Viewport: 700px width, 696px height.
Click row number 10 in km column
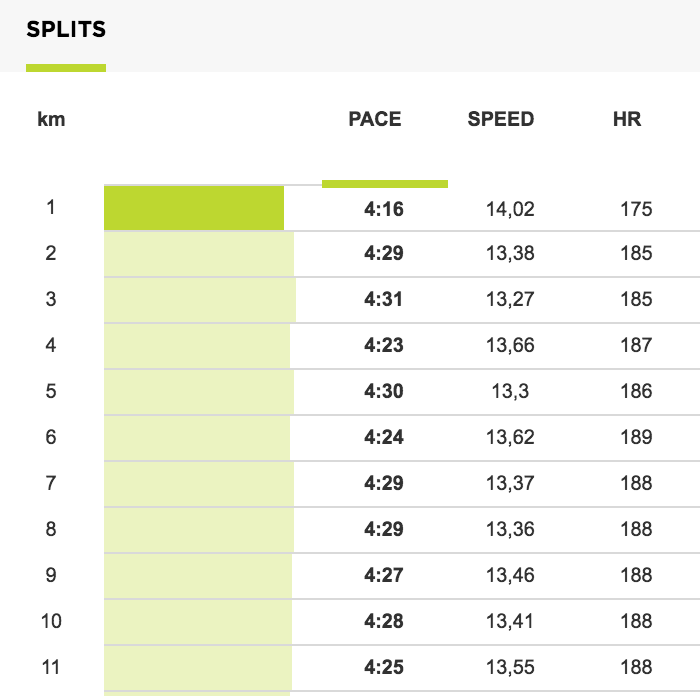[x=51, y=621]
